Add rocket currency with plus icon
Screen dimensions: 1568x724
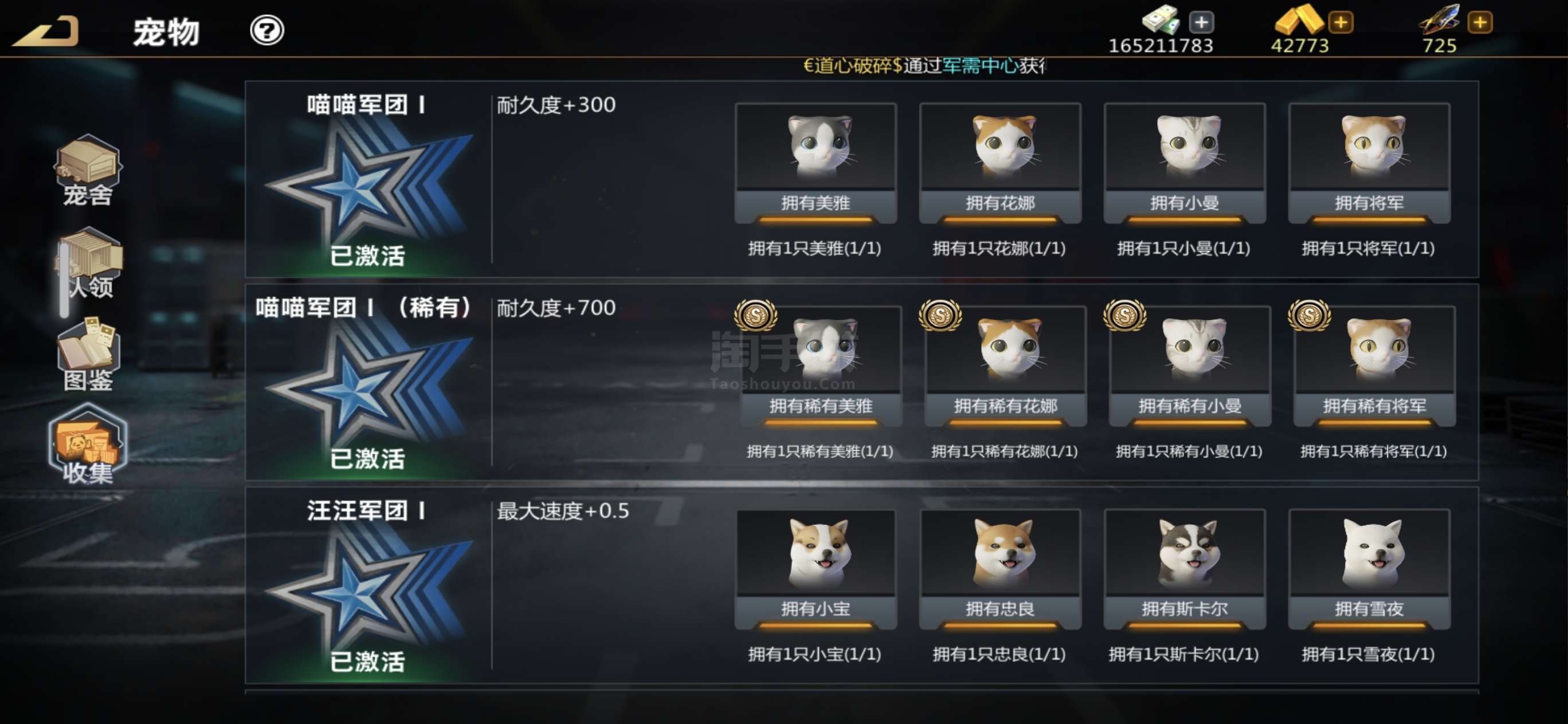[x=1480, y=22]
